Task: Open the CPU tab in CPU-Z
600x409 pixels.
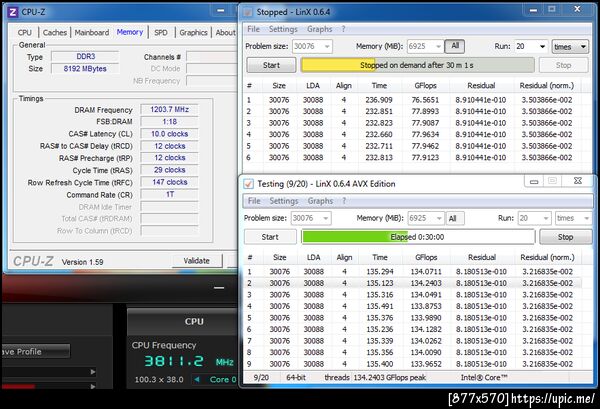Action: coord(25,33)
